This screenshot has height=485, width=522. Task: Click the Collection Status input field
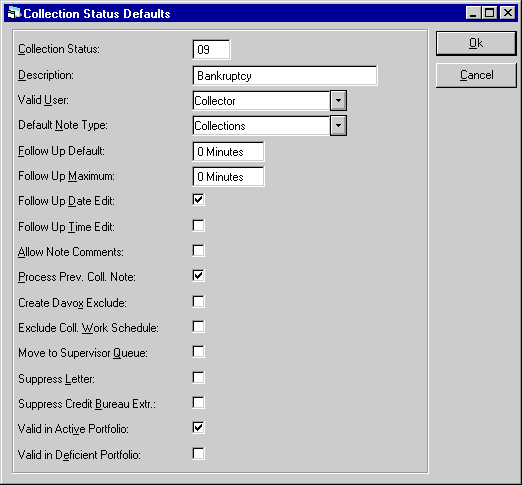(x=211, y=50)
